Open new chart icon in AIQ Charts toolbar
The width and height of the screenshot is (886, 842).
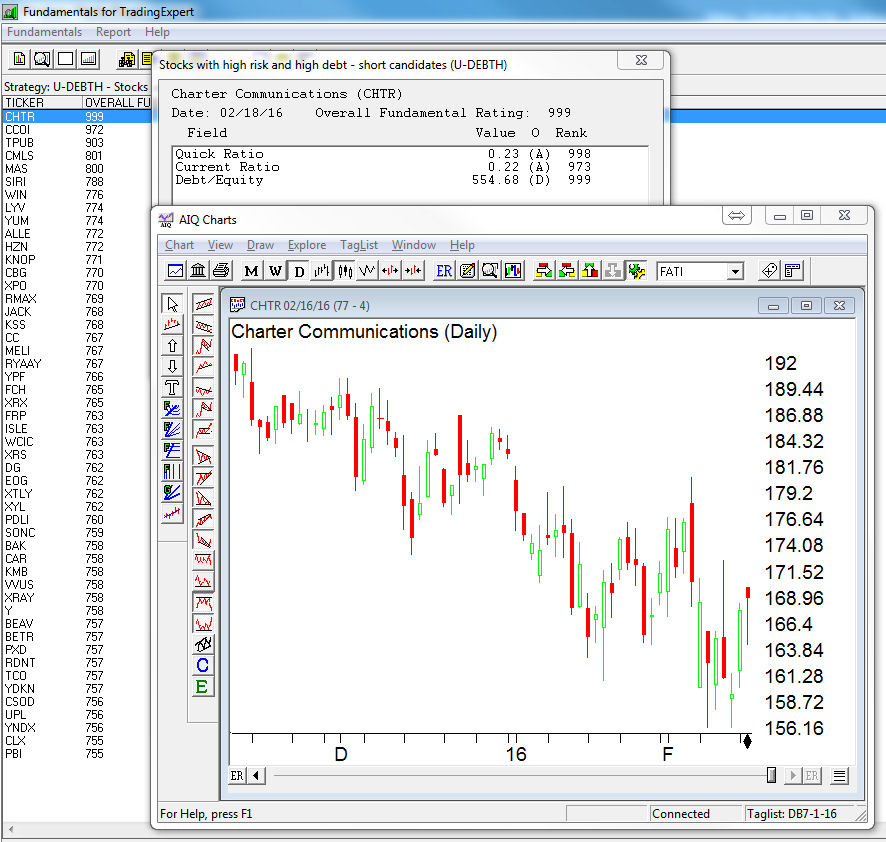(x=175, y=271)
